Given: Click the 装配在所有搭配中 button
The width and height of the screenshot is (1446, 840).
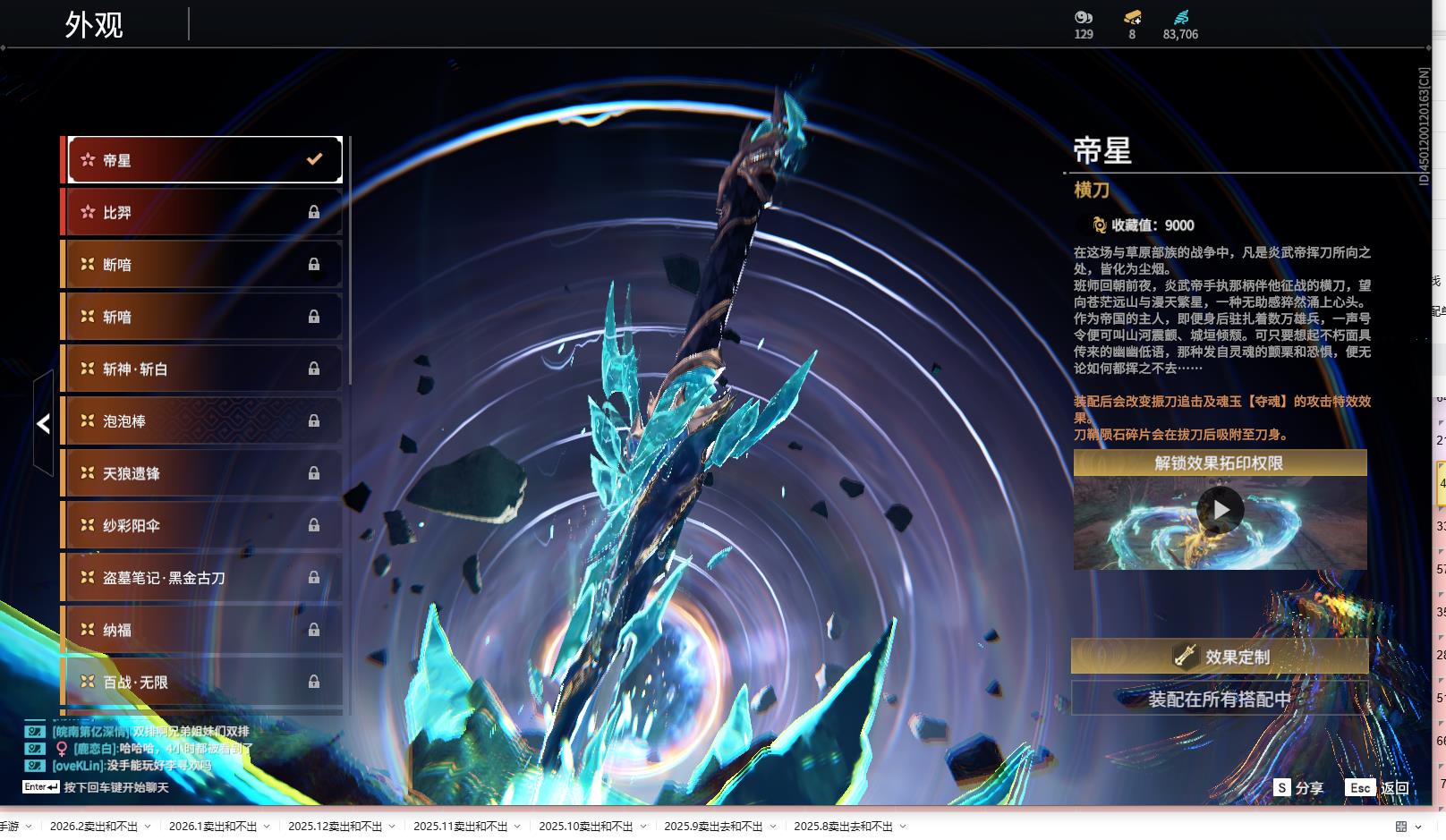Looking at the screenshot, I should [1220, 699].
